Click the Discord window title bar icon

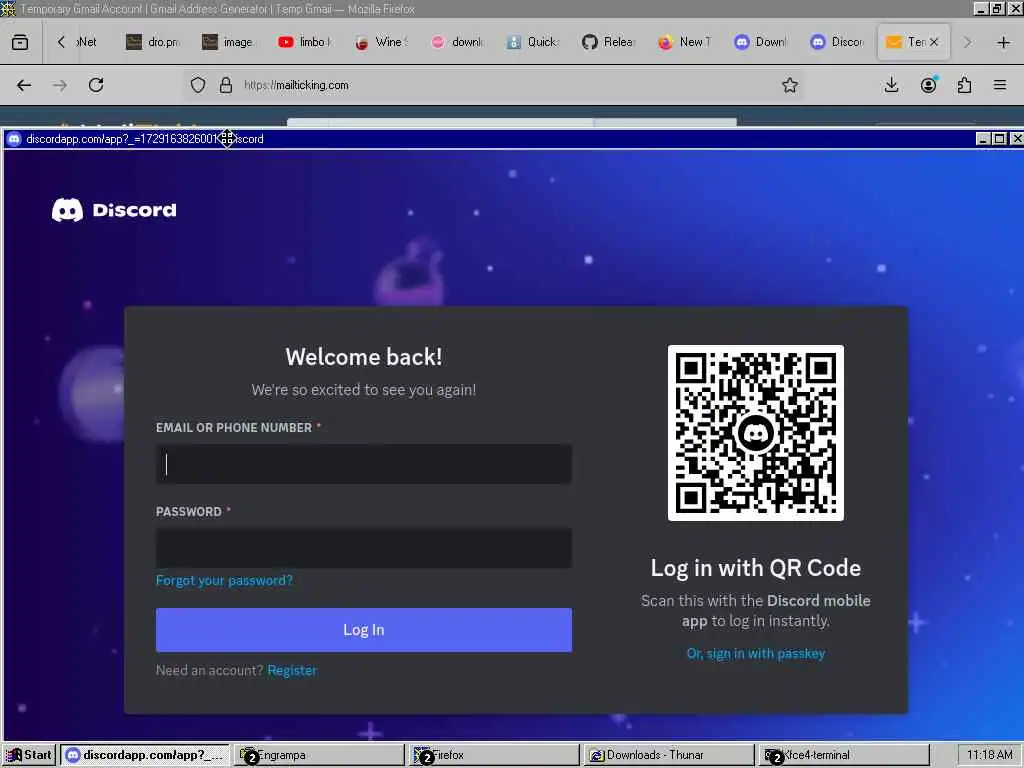(x=14, y=138)
